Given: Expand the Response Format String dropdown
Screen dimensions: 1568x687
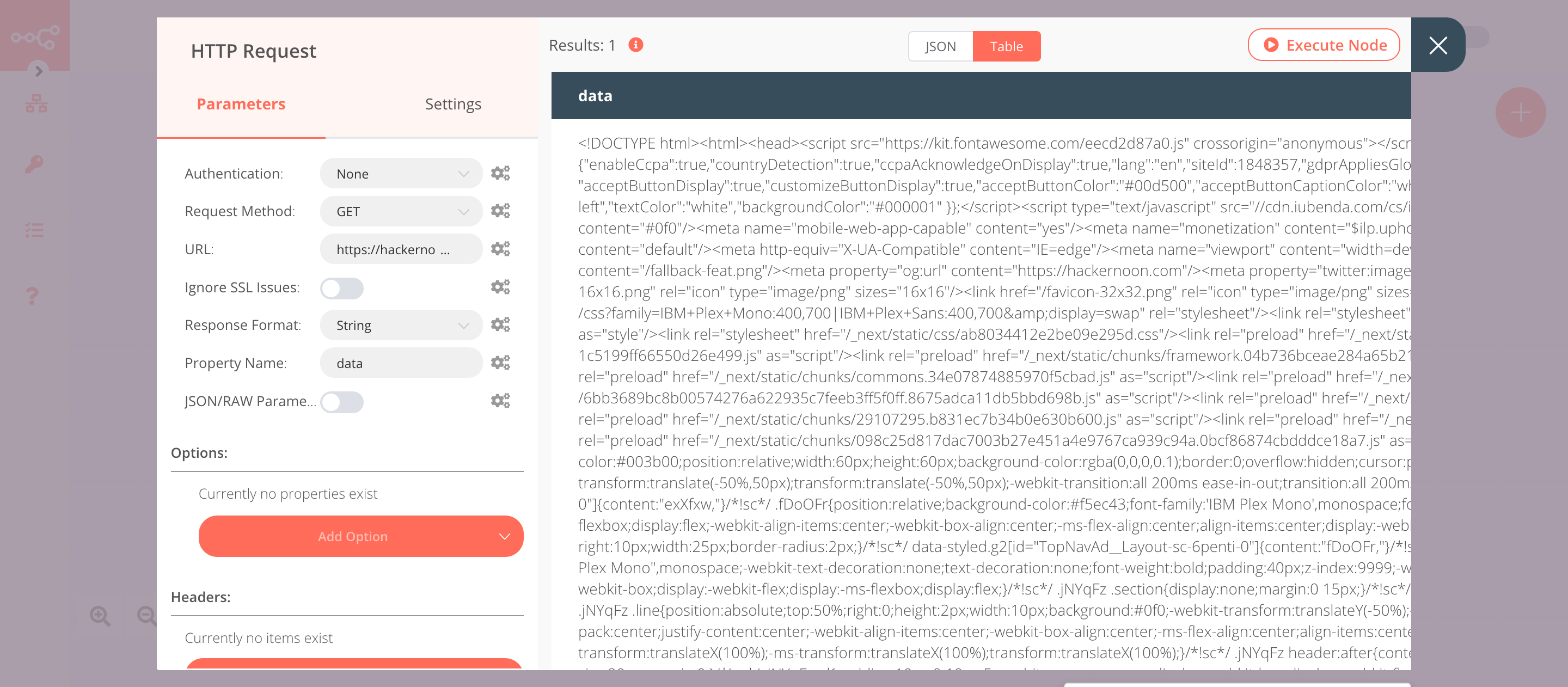Looking at the screenshot, I should (401, 324).
